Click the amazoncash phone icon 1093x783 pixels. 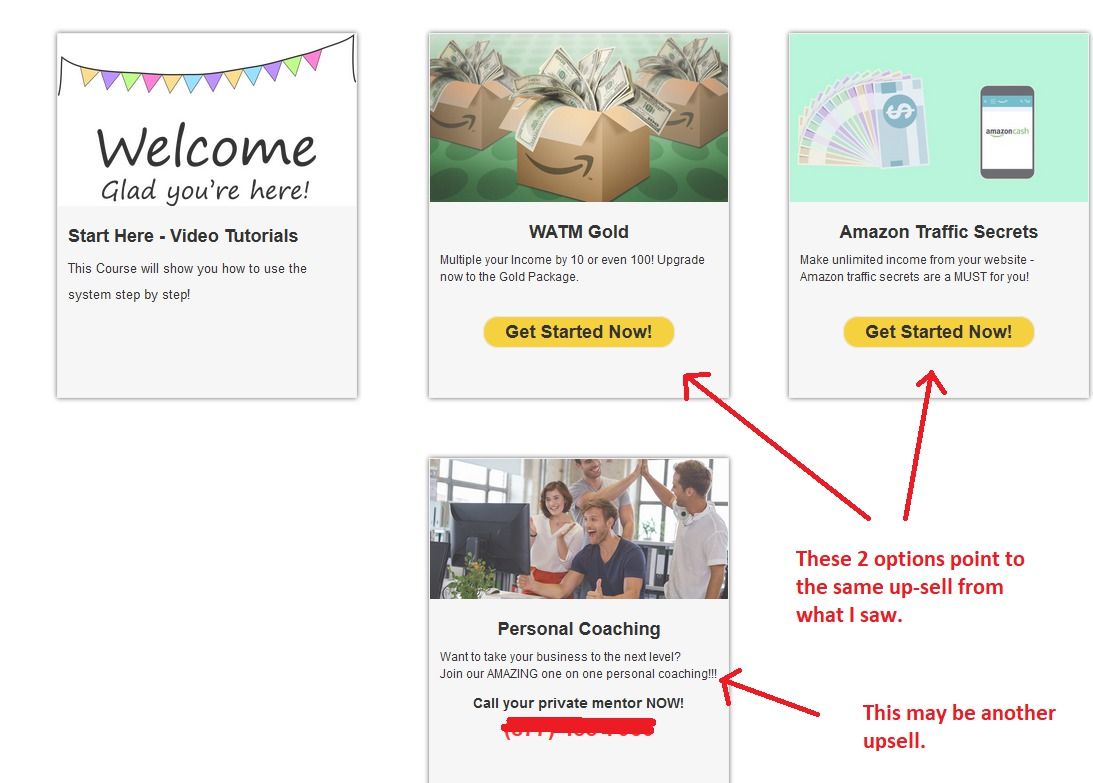click(x=1007, y=132)
